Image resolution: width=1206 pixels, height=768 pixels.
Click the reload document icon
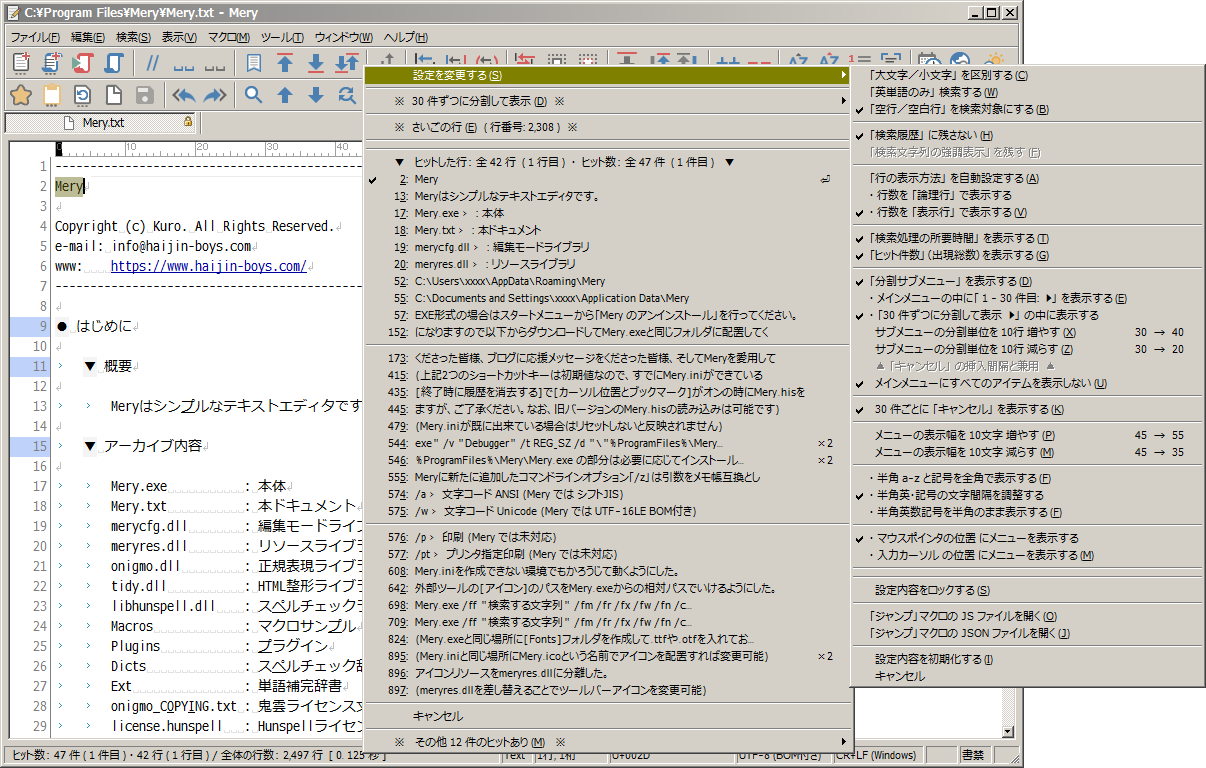pyautogui.click(x=82, y=95)
